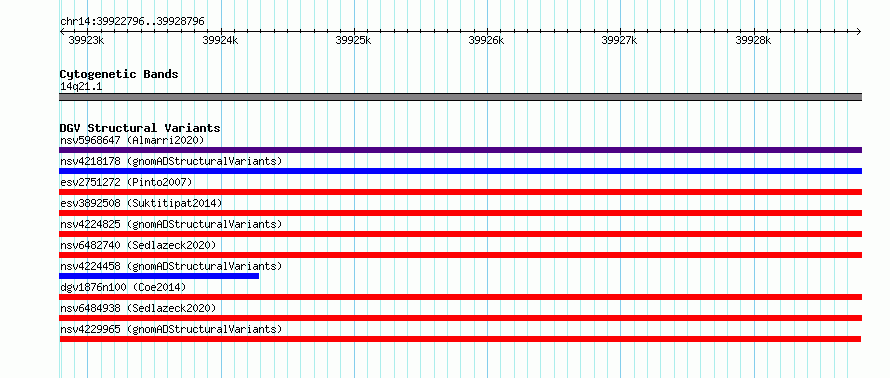Select the red nsv6484938 variant bar
Screen dimensions: 890x378
point(460,318)
